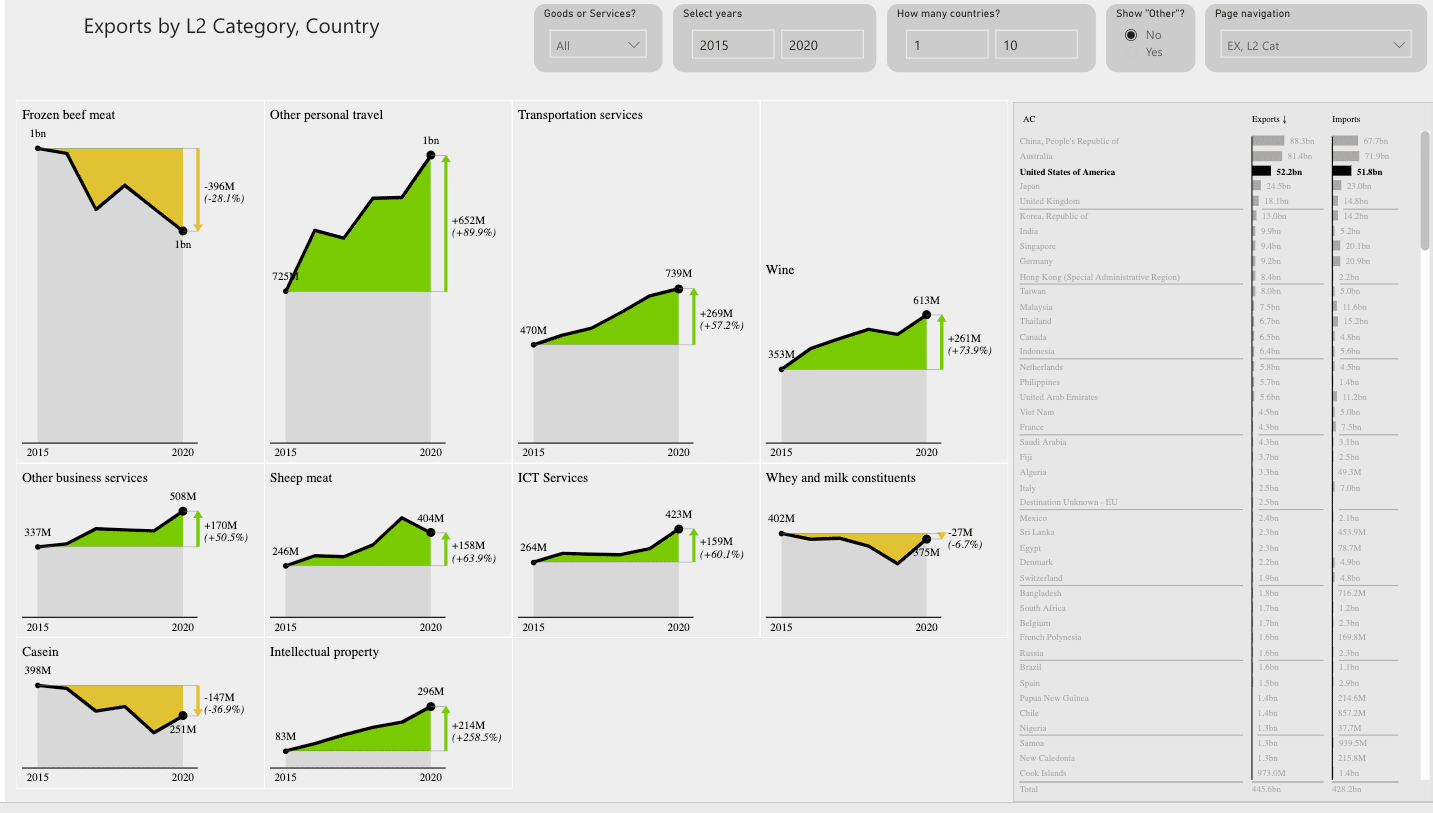Click the start year field showing 2015
Screen dimensions: 1433x813
coord(733,45)
